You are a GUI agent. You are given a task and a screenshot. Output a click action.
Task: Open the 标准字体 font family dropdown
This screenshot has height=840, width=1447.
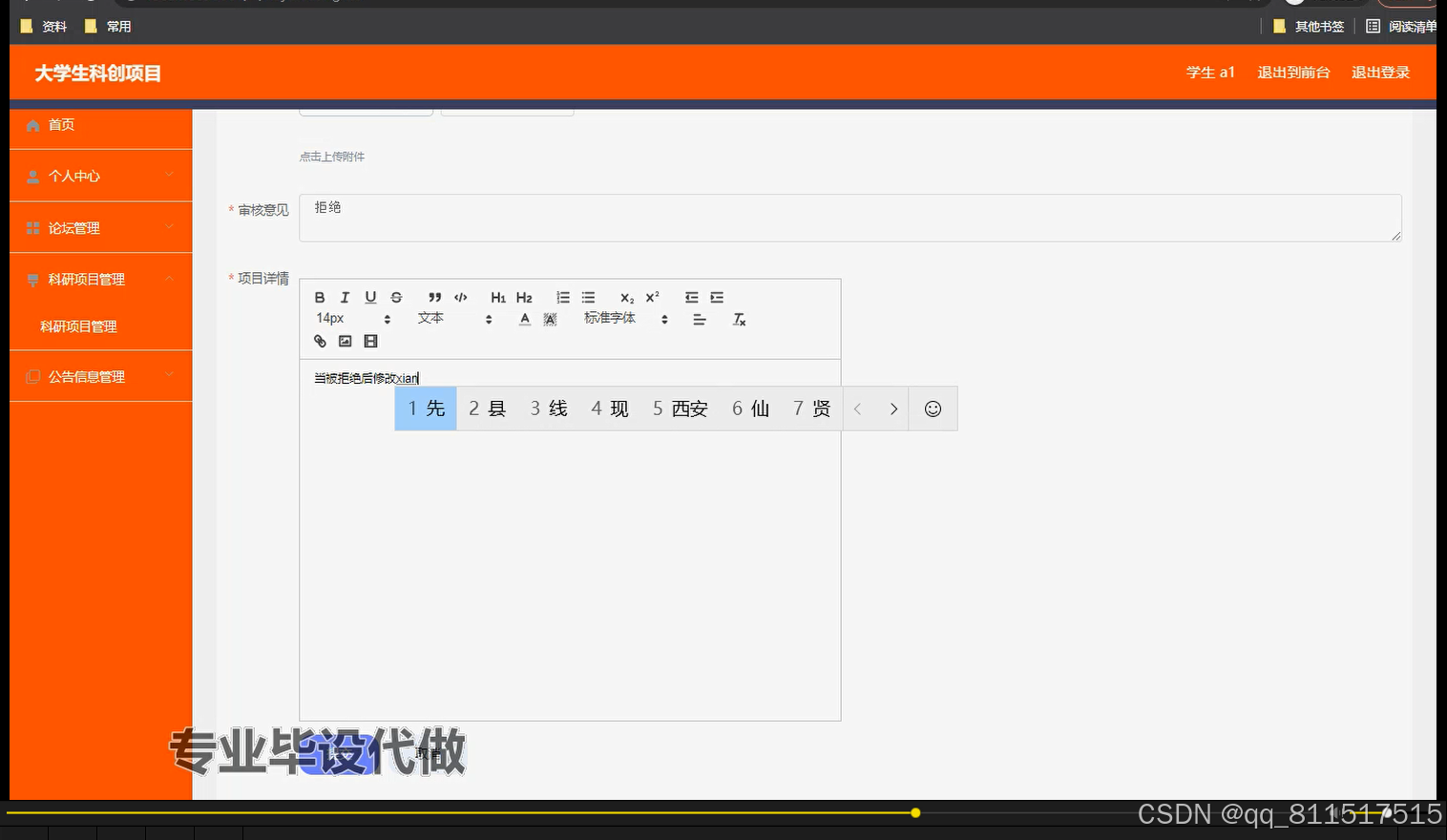(626, 319)
